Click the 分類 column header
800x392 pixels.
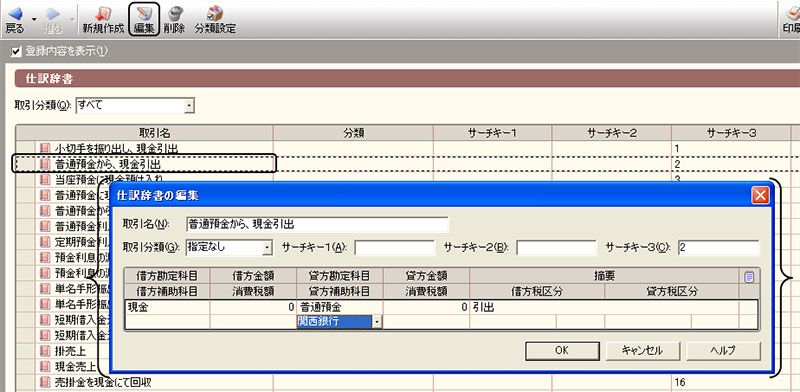353,133
